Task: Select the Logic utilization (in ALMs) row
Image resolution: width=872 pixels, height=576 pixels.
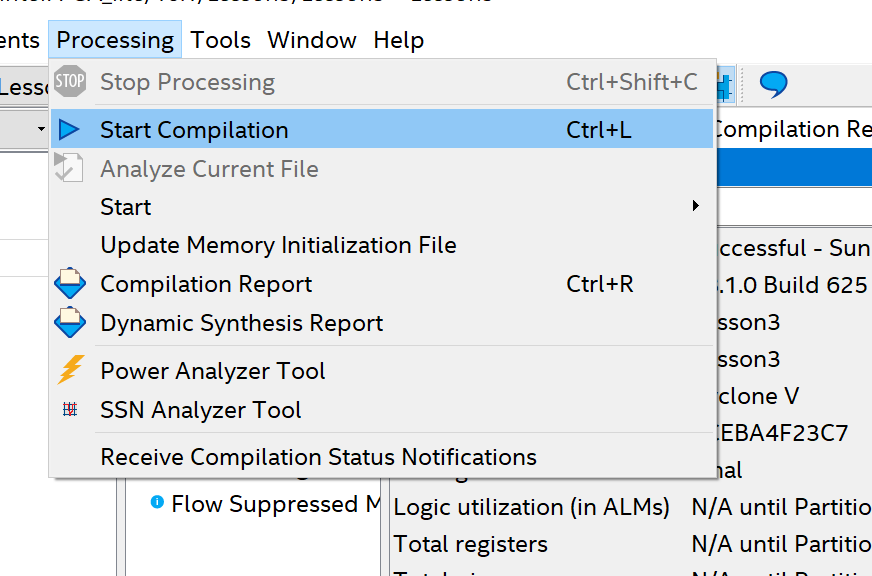Action: 531,507
